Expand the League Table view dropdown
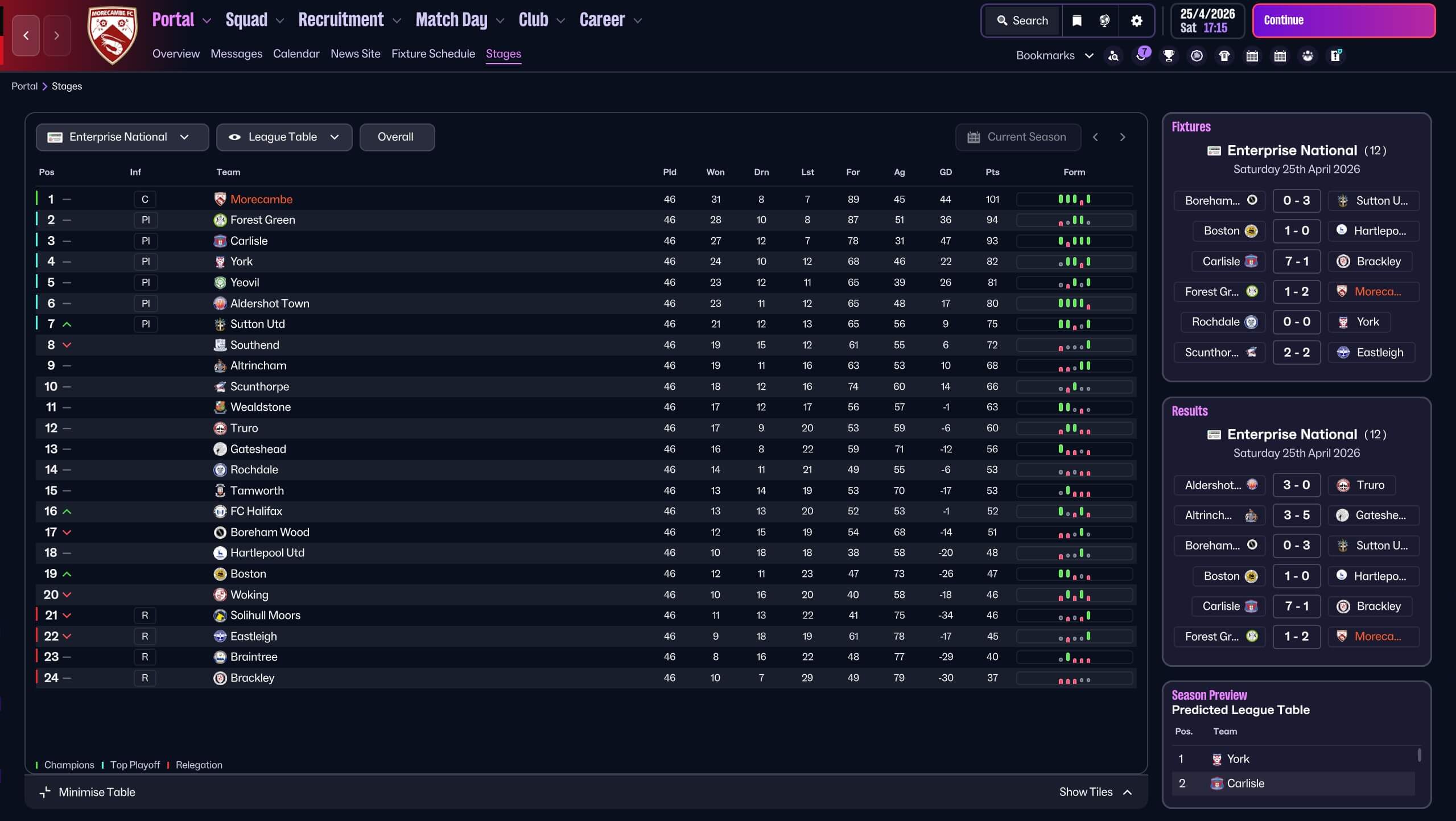 [x=283, y=137]
